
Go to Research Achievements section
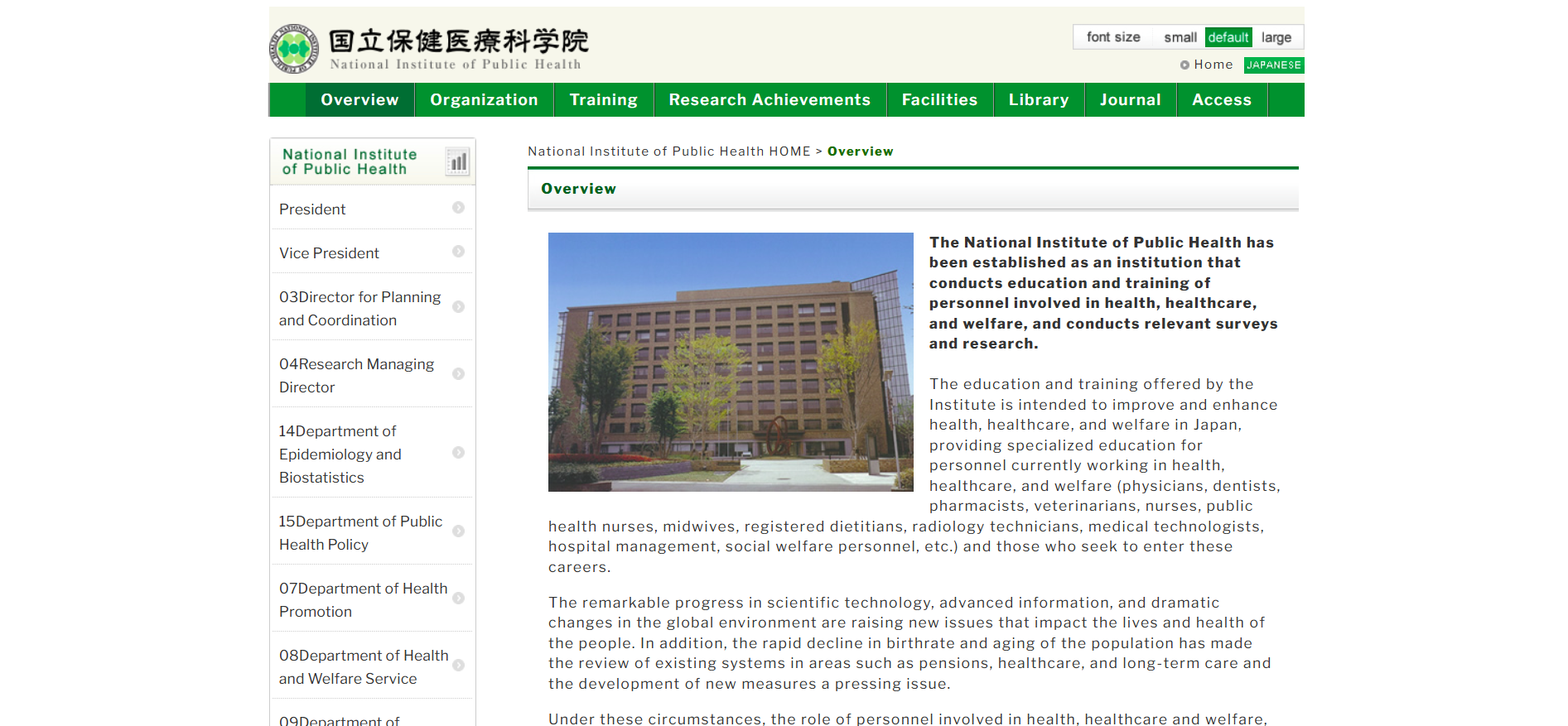click(x=770, y=100)
